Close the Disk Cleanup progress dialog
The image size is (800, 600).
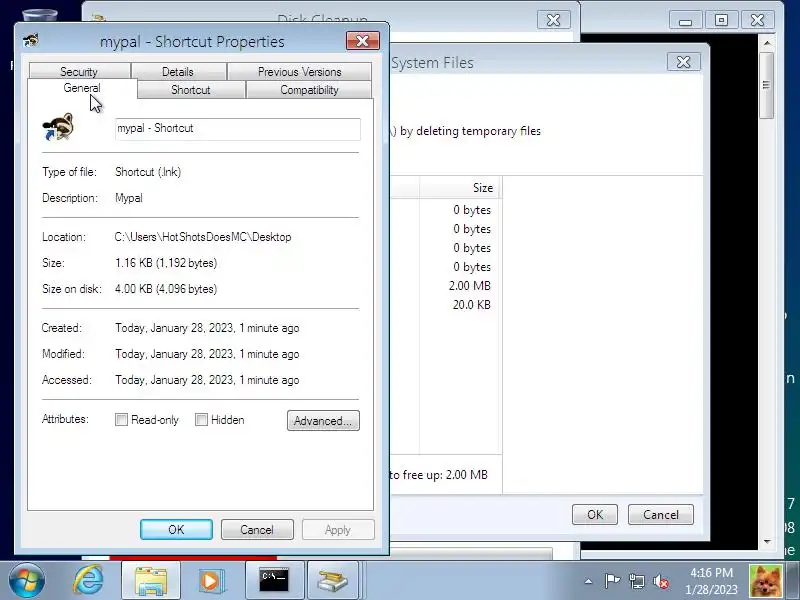pyautogui.click(x=554, y=20)
